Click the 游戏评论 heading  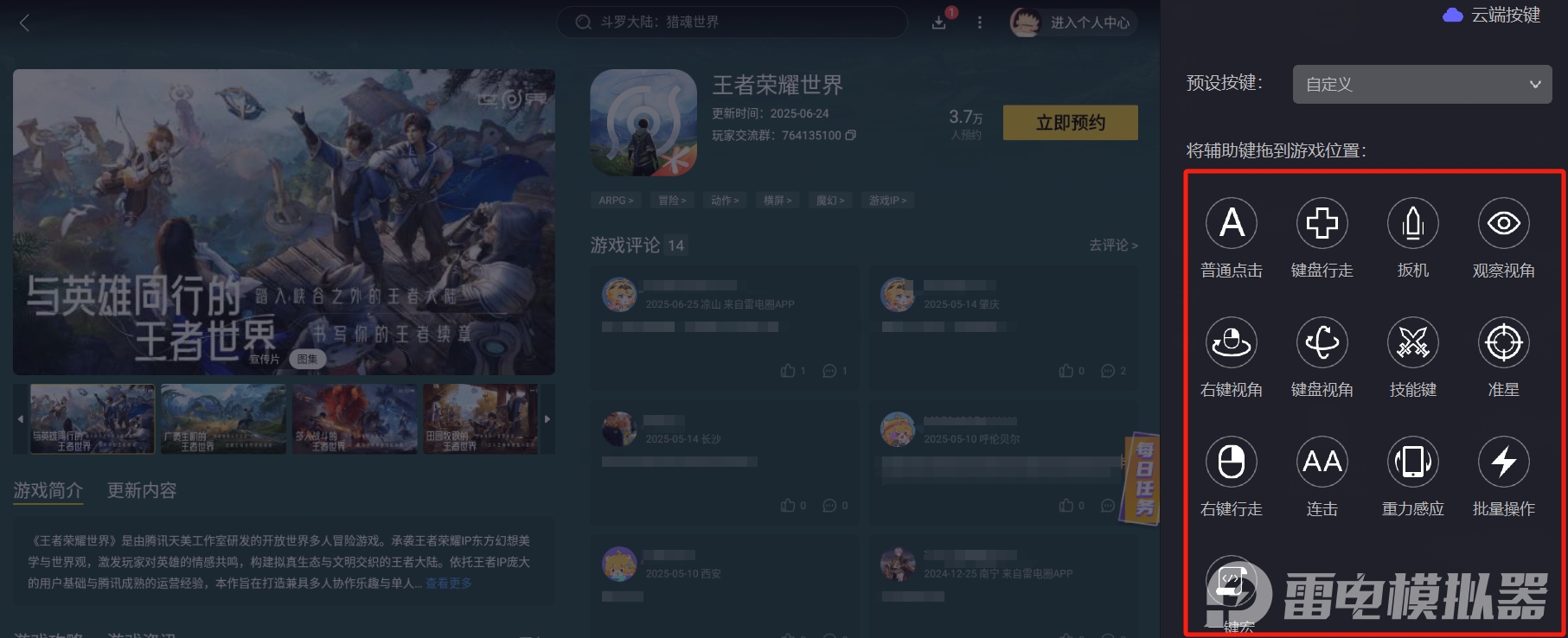point(624,246)
